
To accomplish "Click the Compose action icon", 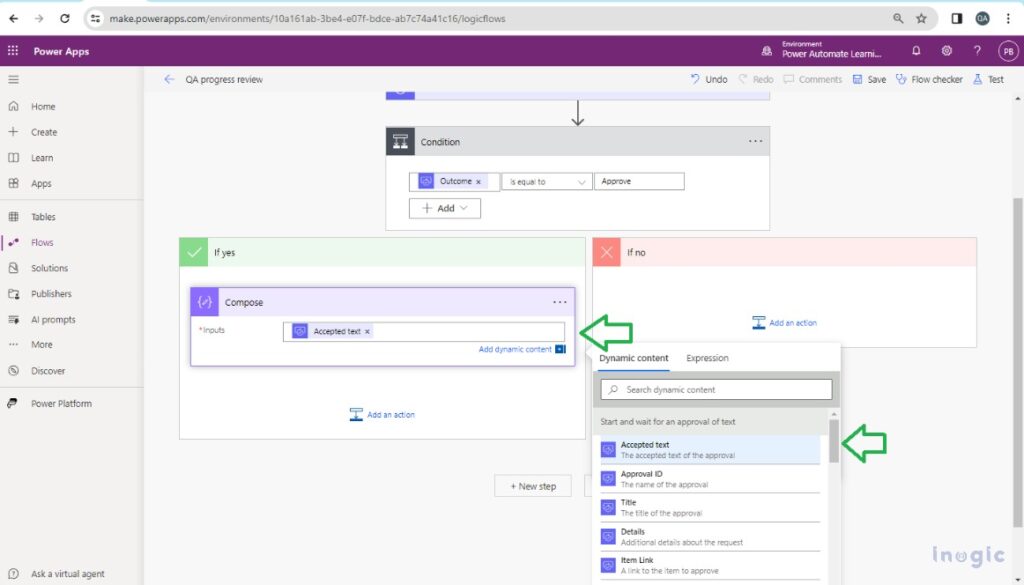I will point(205,302).
